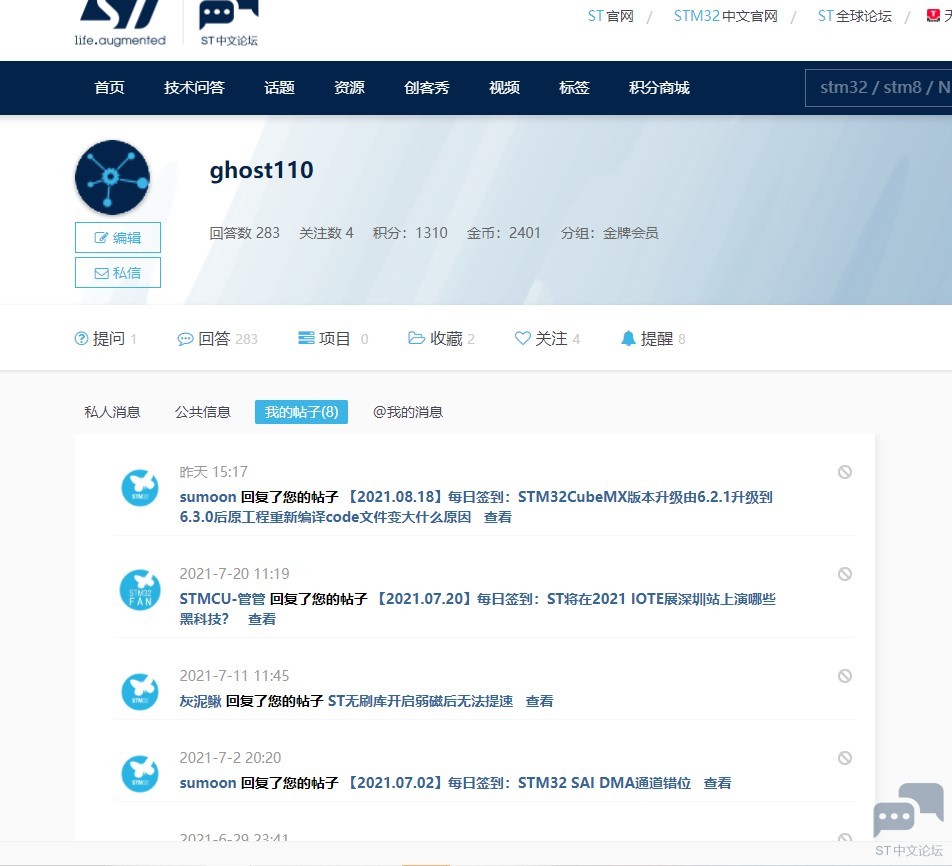Open the STM32 SAI DMA通道错位 post
This screenshot has width=952, height=866.
pos(519,783)
